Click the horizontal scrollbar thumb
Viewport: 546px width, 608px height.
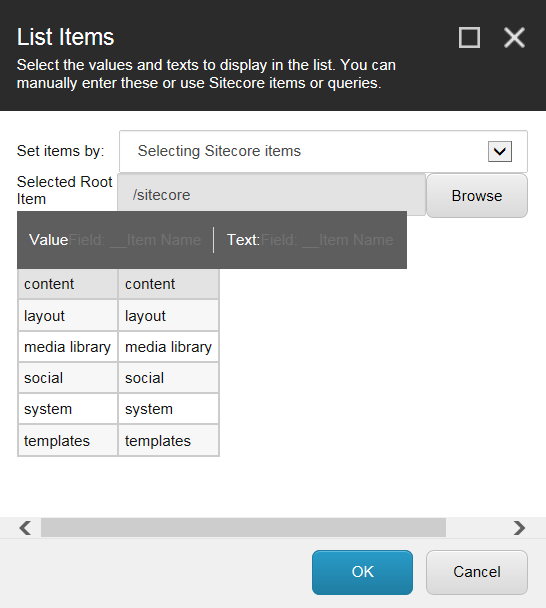pos(244,528)
